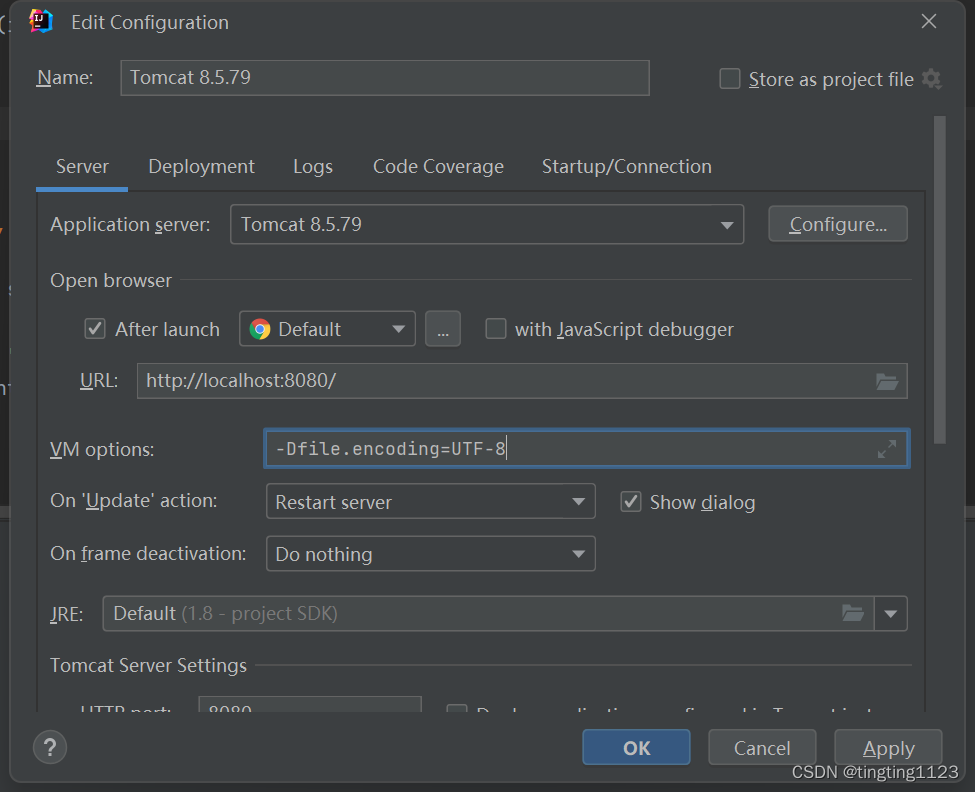Image resolution: width=975 pixels, height=792 pixels.
Task: Click the IntelliJ IDEA logo icon
Action: (41, 22)
